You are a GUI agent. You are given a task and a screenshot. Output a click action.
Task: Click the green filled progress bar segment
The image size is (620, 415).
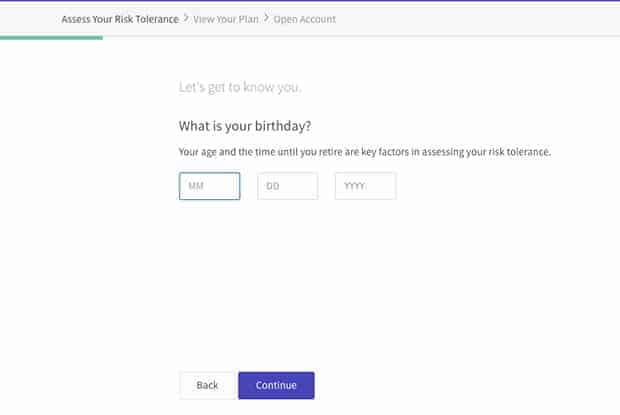click(x=51, y=38)
